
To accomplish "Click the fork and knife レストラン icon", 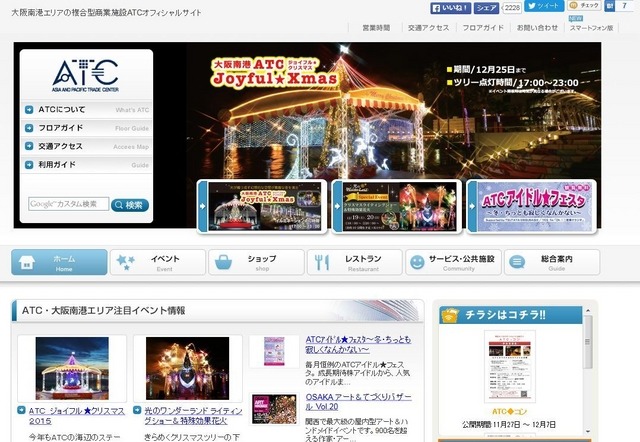I will 322,262.
